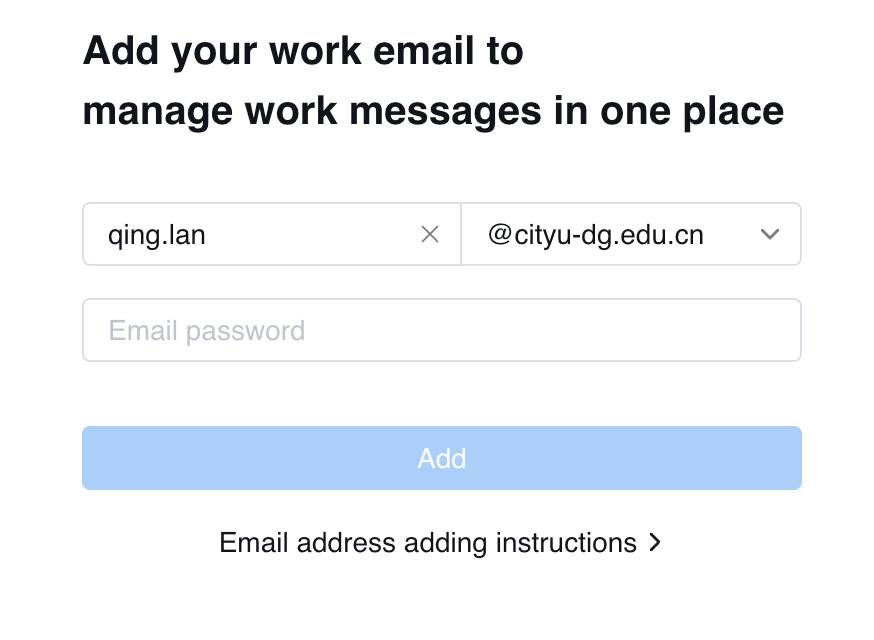Open the @cityu-dg.edu.cn domain dropdown
Image resolution: width=874 pixels, height=640 pixels.
click(630, 235)
